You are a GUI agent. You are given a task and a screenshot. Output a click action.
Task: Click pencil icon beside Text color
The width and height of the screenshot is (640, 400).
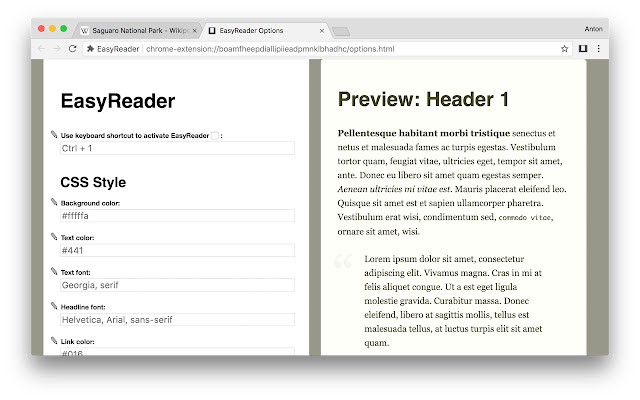tap(54, 236)
